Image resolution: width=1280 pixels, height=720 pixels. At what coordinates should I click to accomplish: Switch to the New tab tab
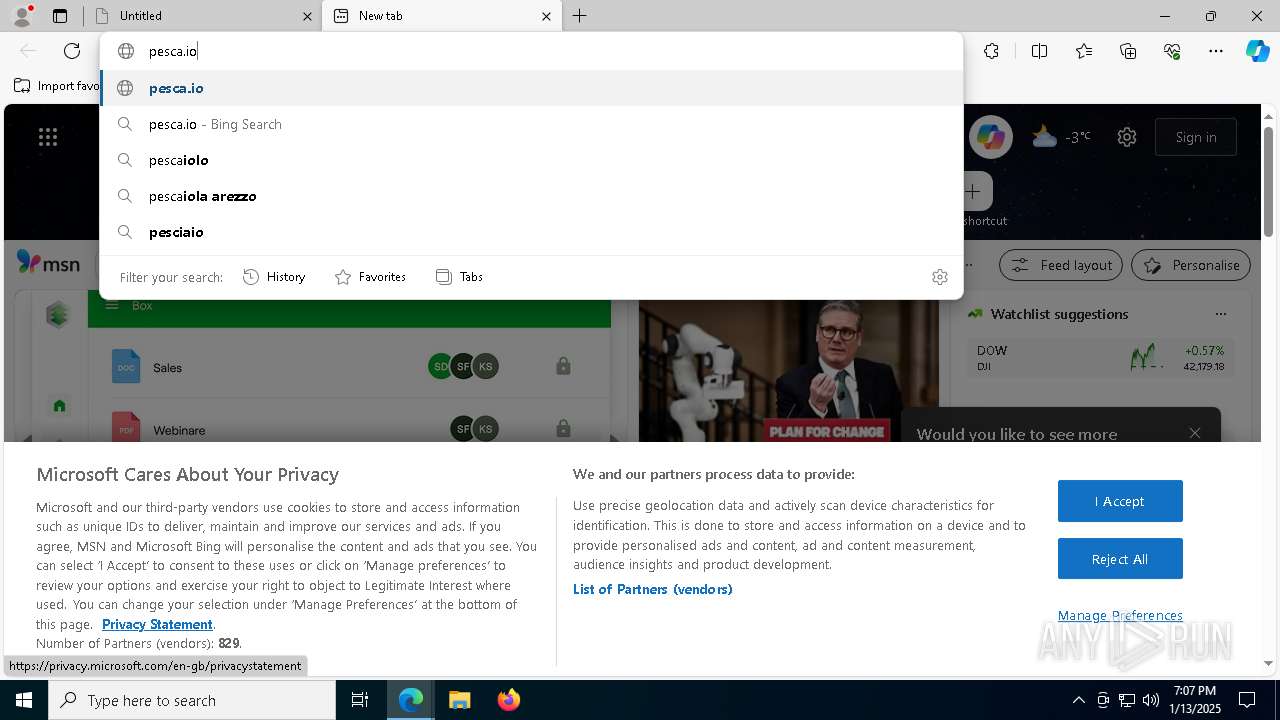pos(440,16)
